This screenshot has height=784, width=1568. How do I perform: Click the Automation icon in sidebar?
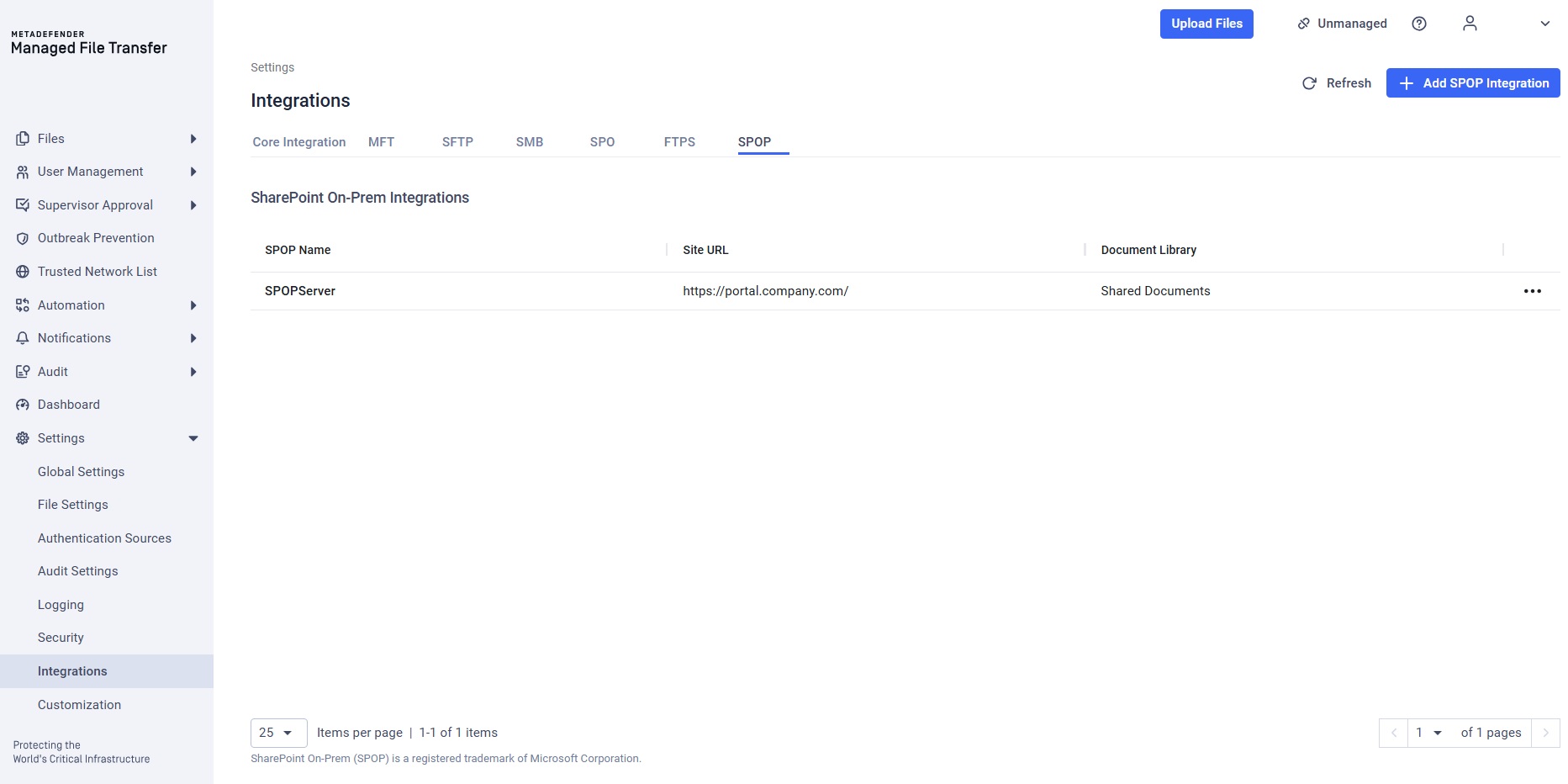23,305
